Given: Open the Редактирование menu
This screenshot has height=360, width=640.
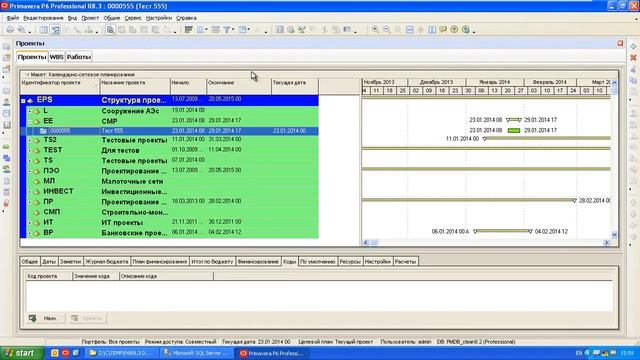Looking at the screenshot, I should click(x=43, y=18).
